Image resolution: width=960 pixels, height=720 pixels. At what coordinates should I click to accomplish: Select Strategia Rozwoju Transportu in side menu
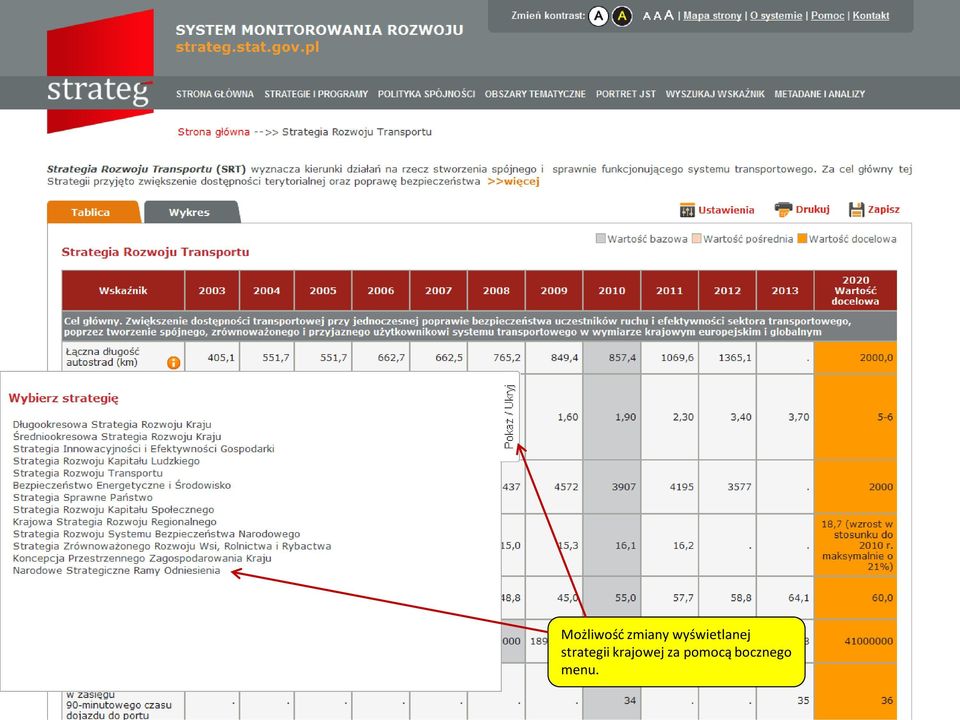[x=88, y=473]
